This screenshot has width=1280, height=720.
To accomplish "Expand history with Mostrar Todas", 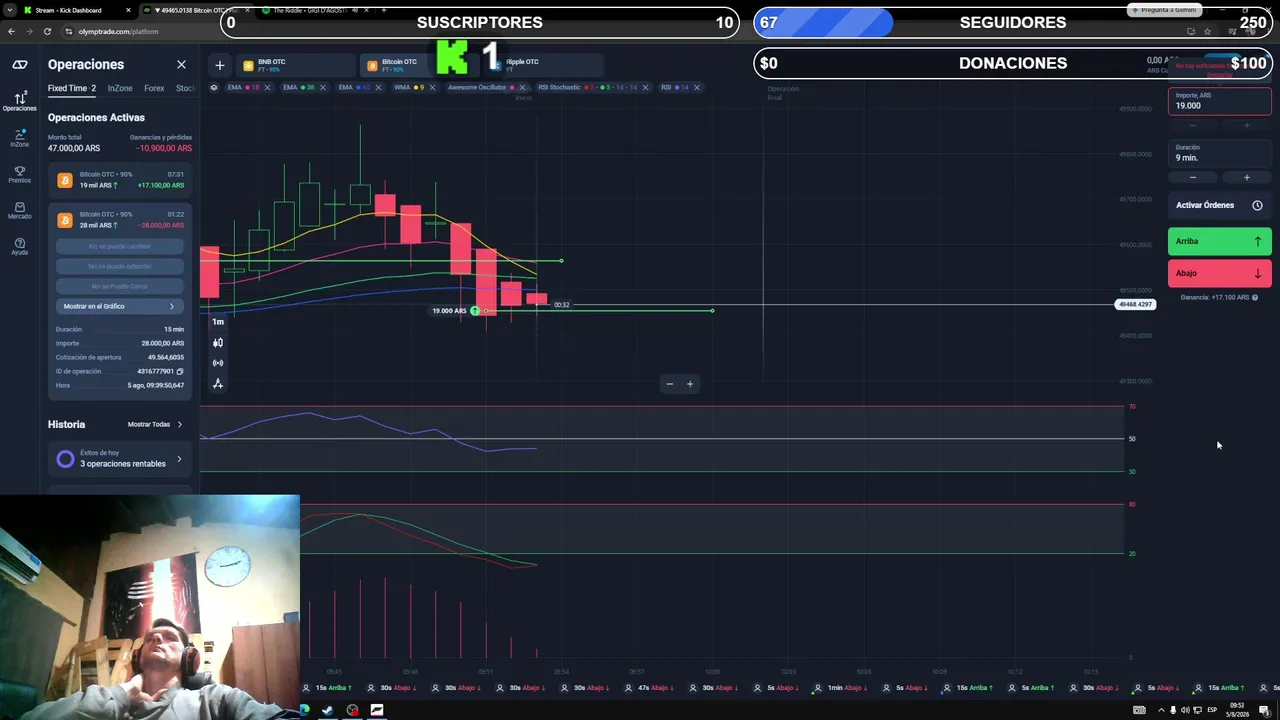I will pos(155,424).
